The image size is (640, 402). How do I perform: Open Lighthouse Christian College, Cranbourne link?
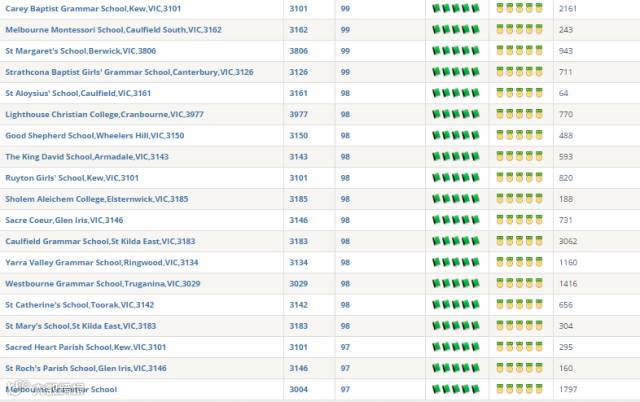pos(104,115)
